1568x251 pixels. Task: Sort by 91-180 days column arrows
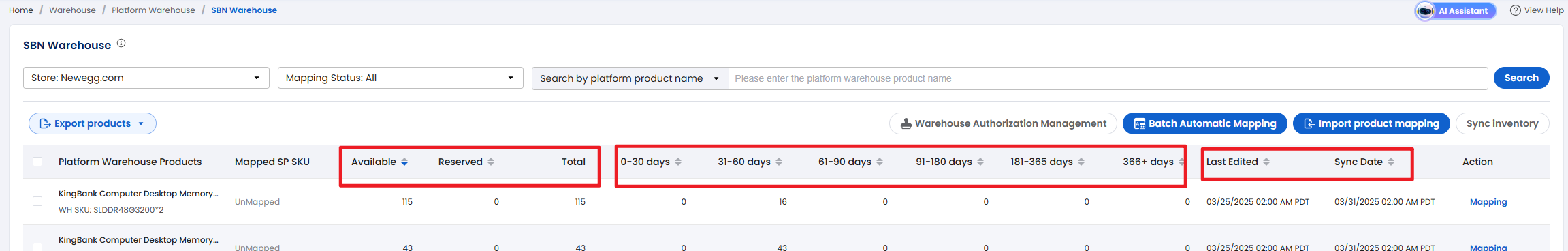(980, 162)
